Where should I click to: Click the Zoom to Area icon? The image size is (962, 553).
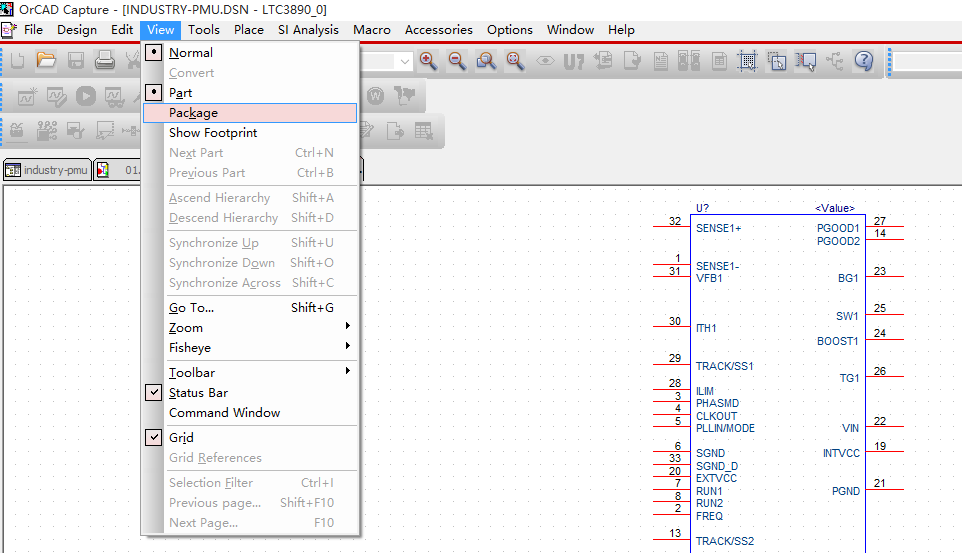486,61
